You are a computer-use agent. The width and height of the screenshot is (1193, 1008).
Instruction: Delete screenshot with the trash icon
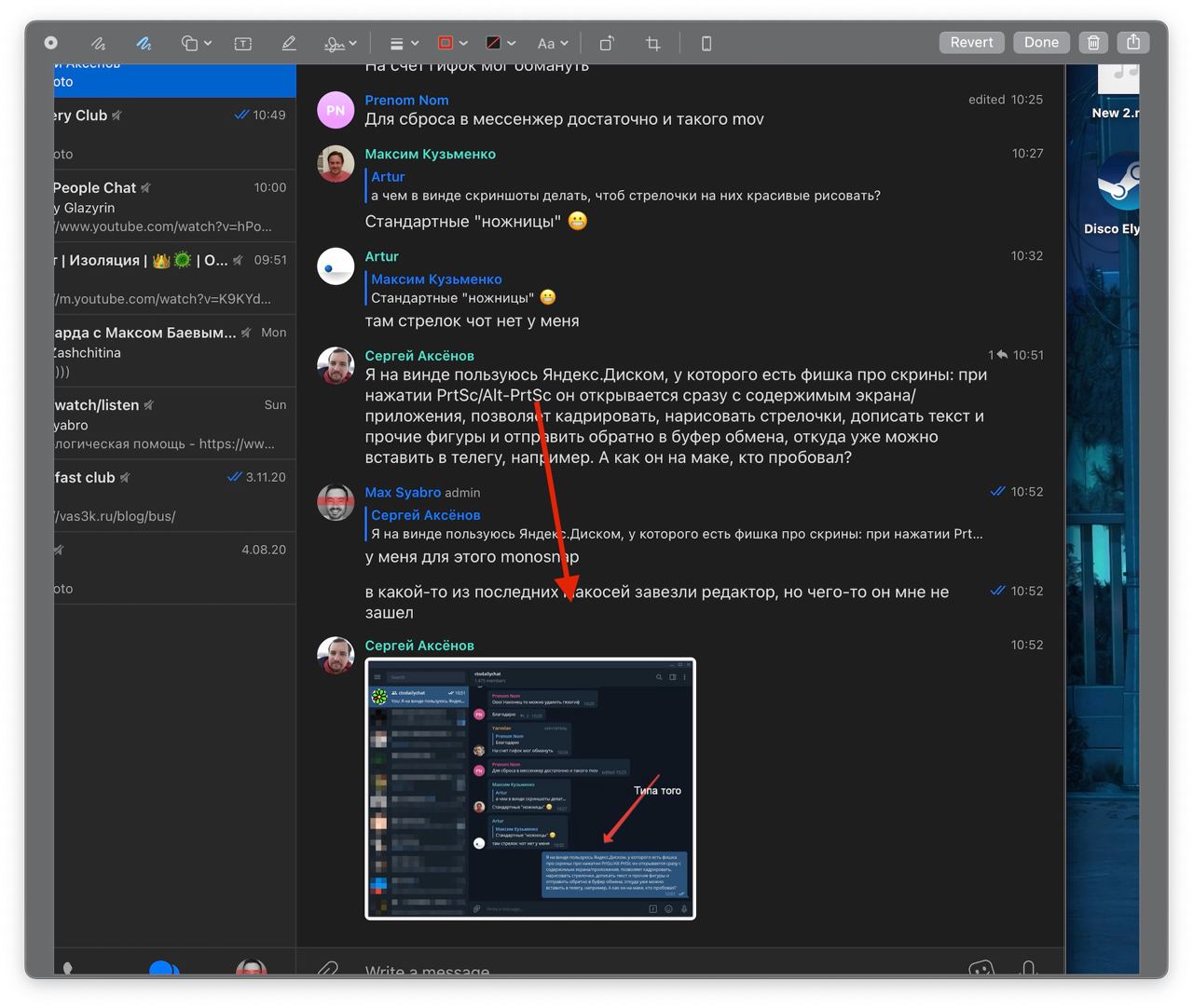(1093, 42)
